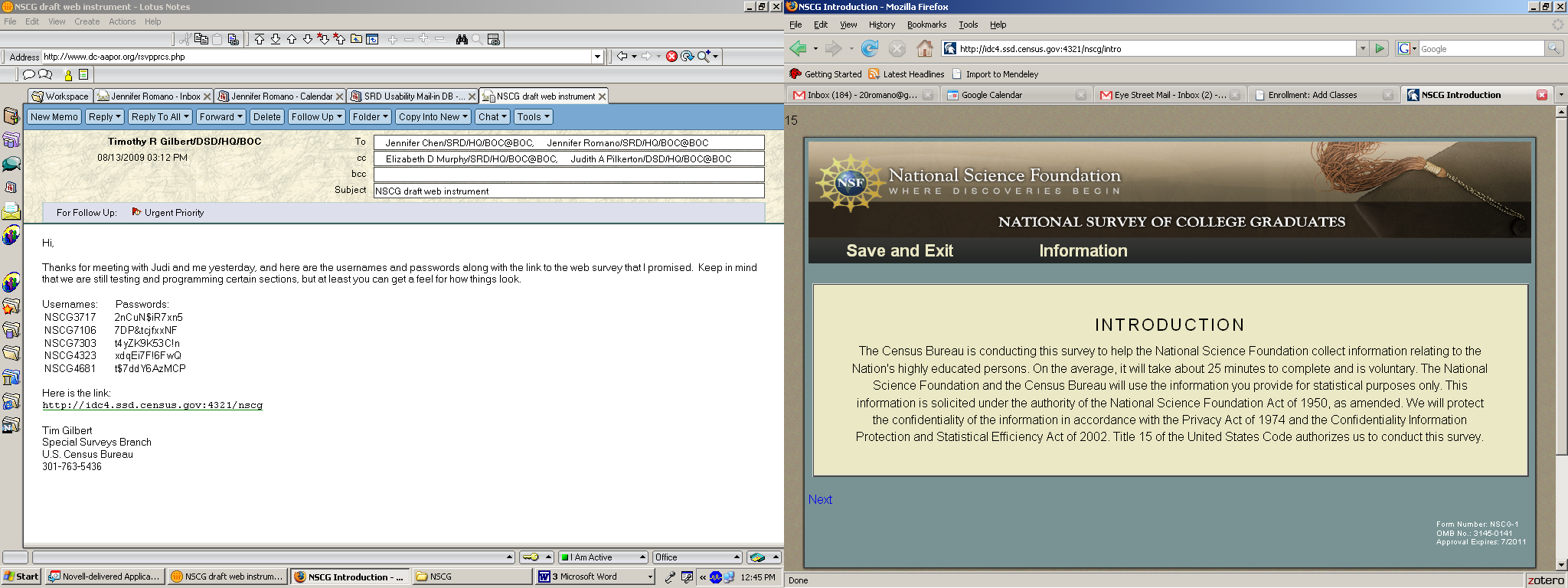Click the Windows Start button
Viewport: 1568px width, 588px height.
[x=21, y=577]
